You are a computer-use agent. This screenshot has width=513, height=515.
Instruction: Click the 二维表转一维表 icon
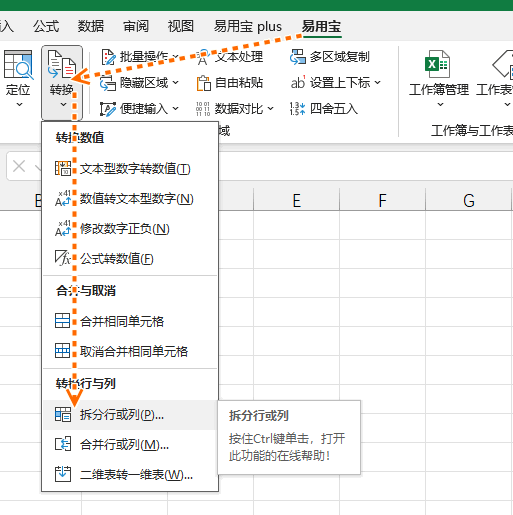[x=63, y=474]
